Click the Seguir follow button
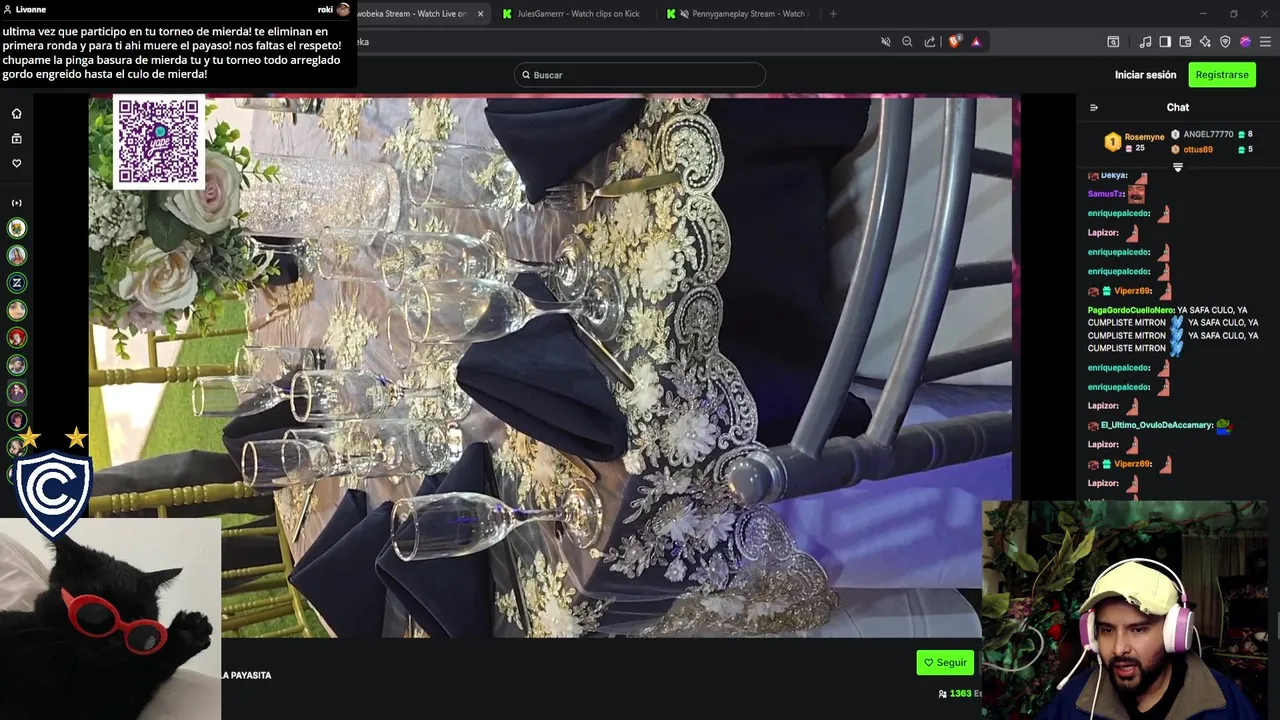 (x=945, y=662)
